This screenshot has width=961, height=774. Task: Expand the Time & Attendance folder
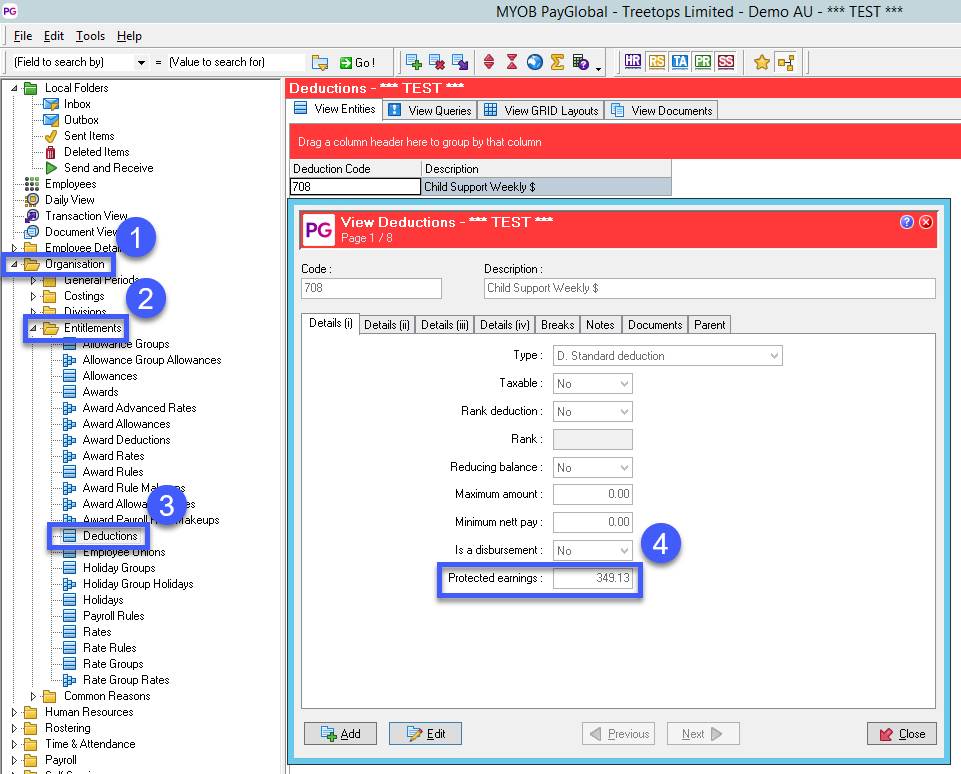14,744
